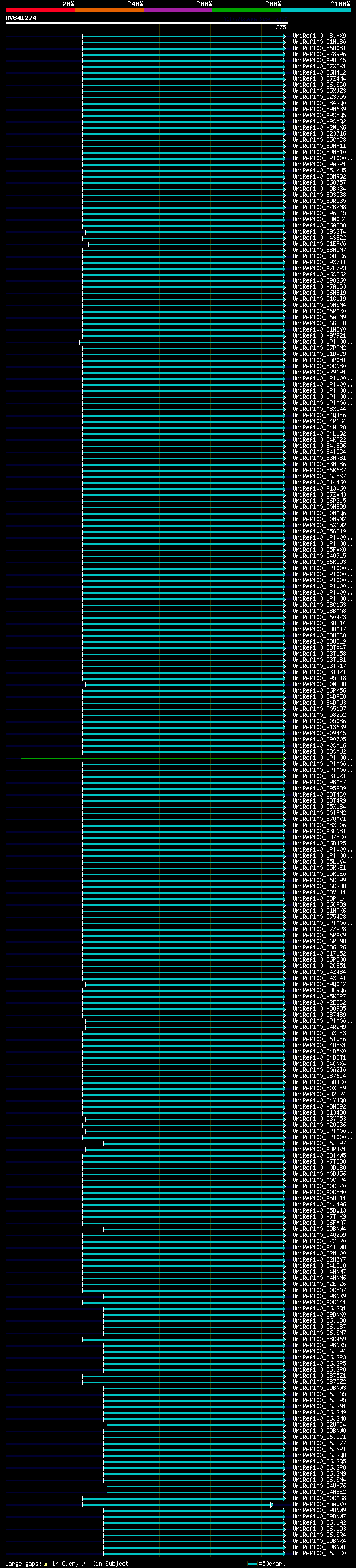
Task: Click the orange ~40% identity legend segment
Action: click(109, 10)
